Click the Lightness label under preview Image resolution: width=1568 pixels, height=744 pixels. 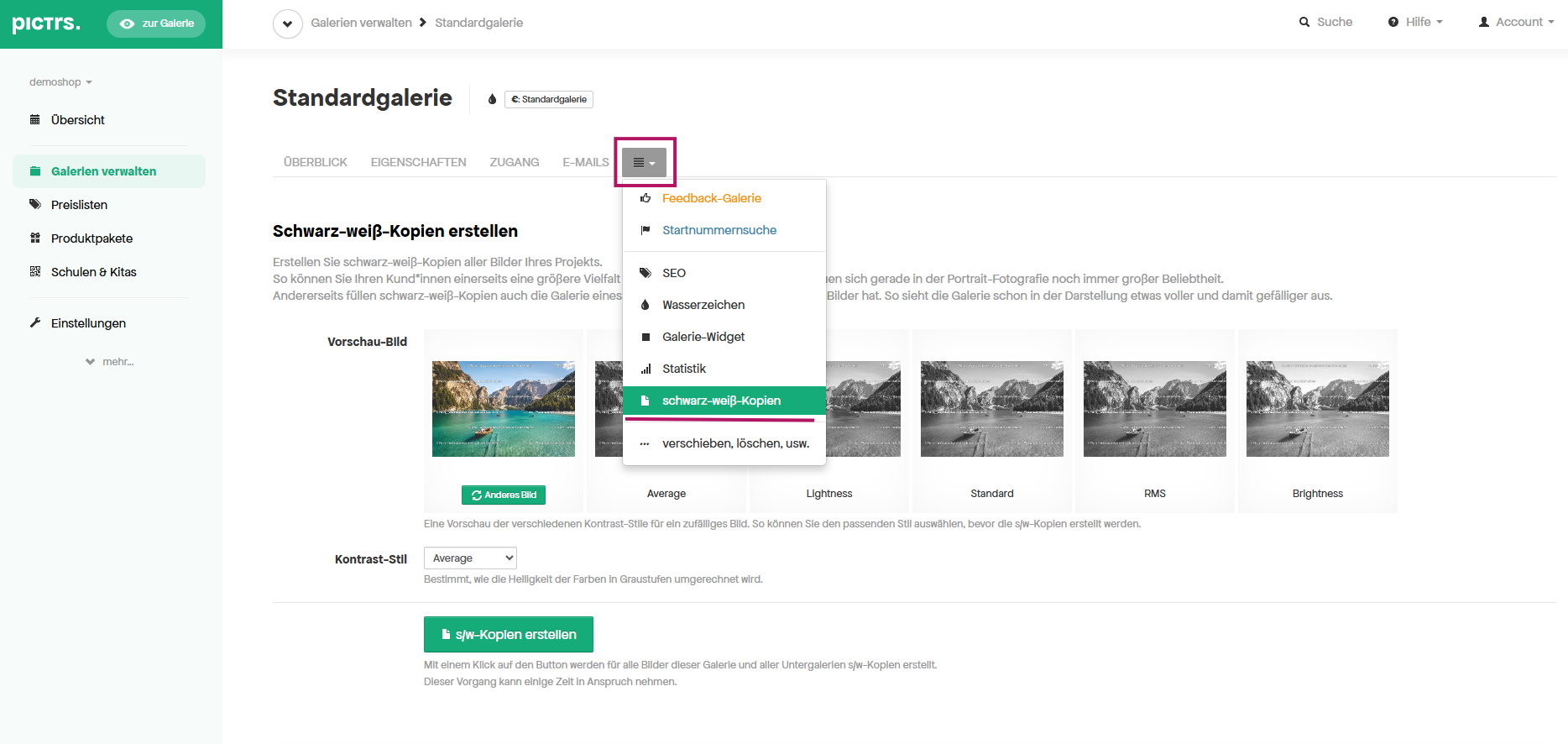click(829, 494)
